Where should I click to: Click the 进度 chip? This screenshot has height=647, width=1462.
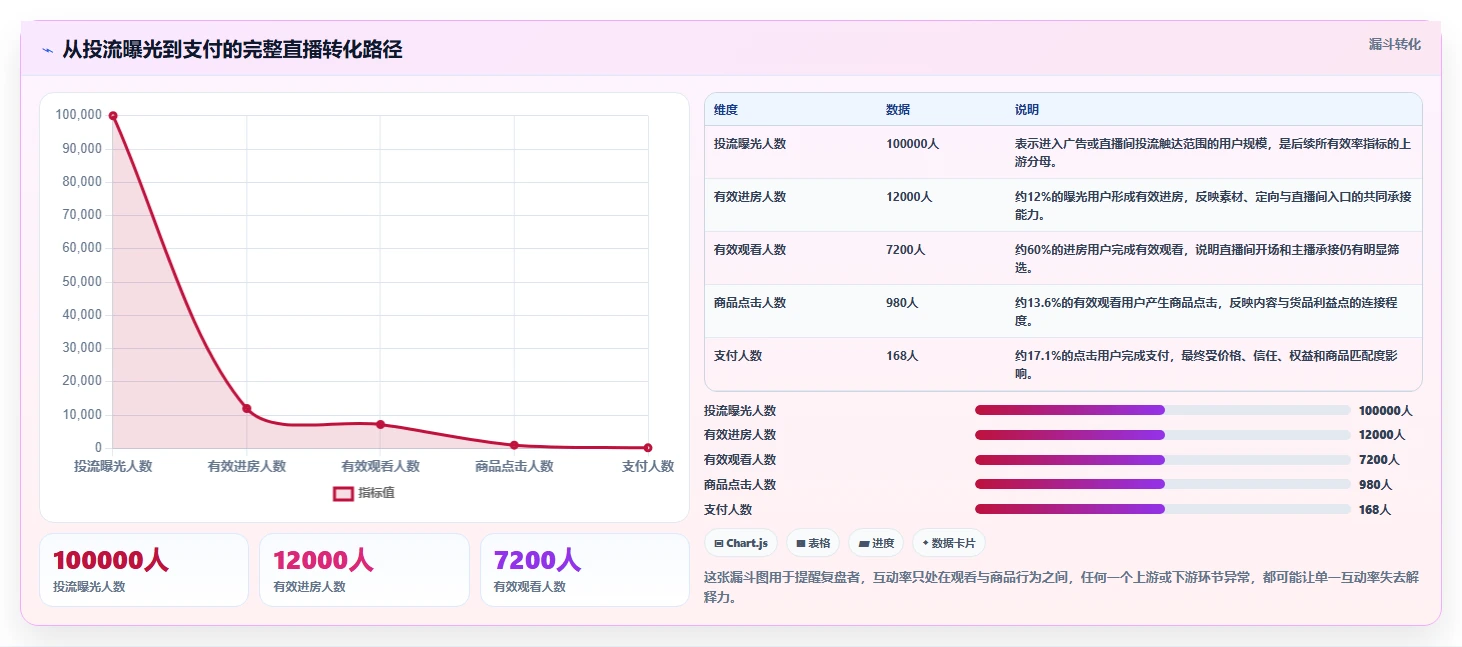(x=876, y=543)
